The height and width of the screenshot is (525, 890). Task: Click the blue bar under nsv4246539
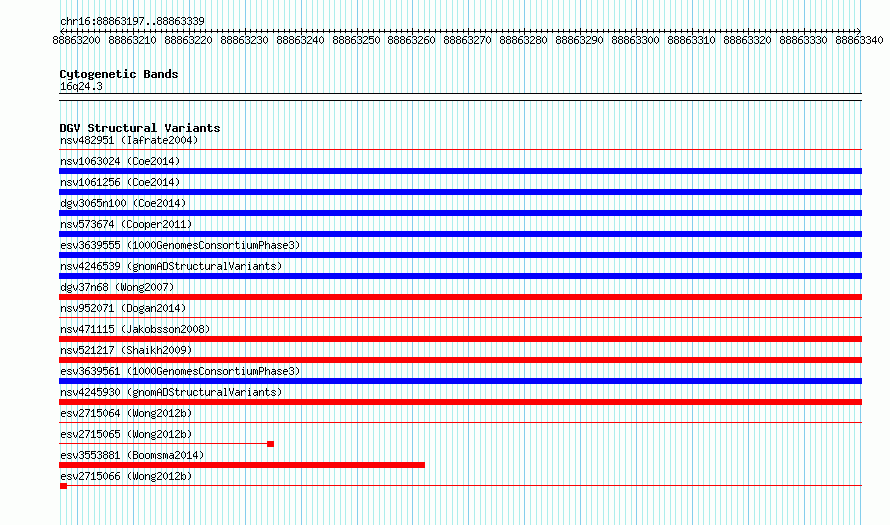coord(460,276)
